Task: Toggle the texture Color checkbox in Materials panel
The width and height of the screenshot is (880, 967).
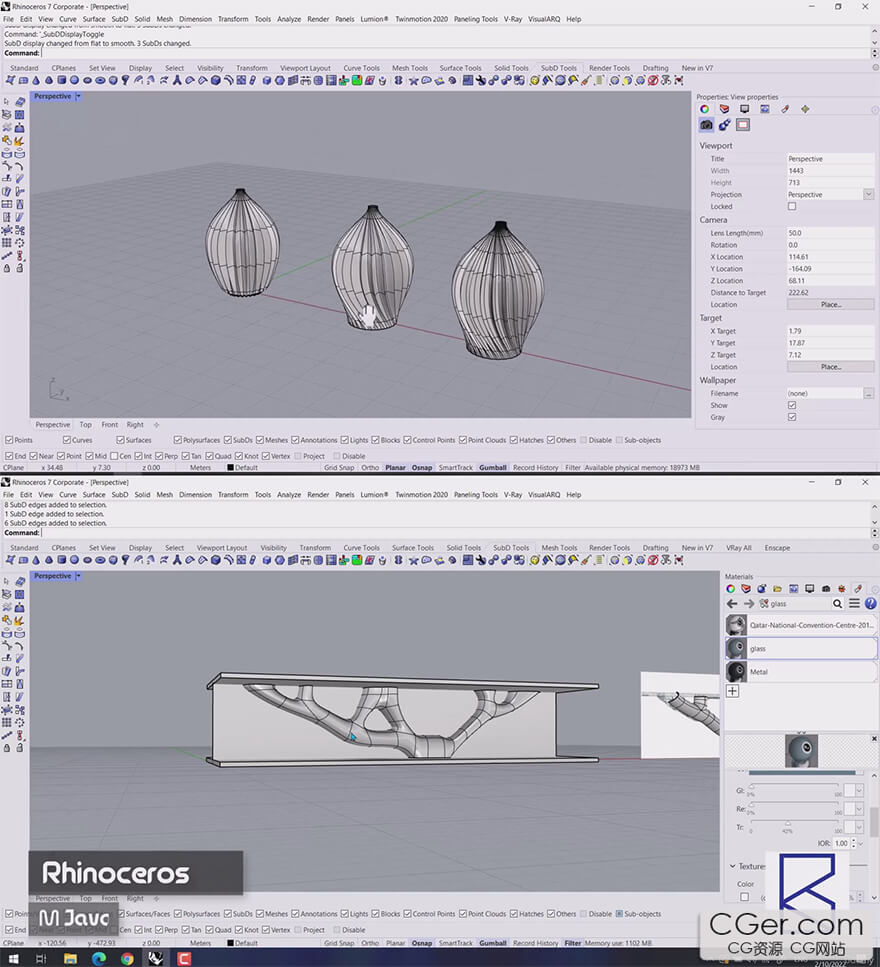Action: point(744,897)
